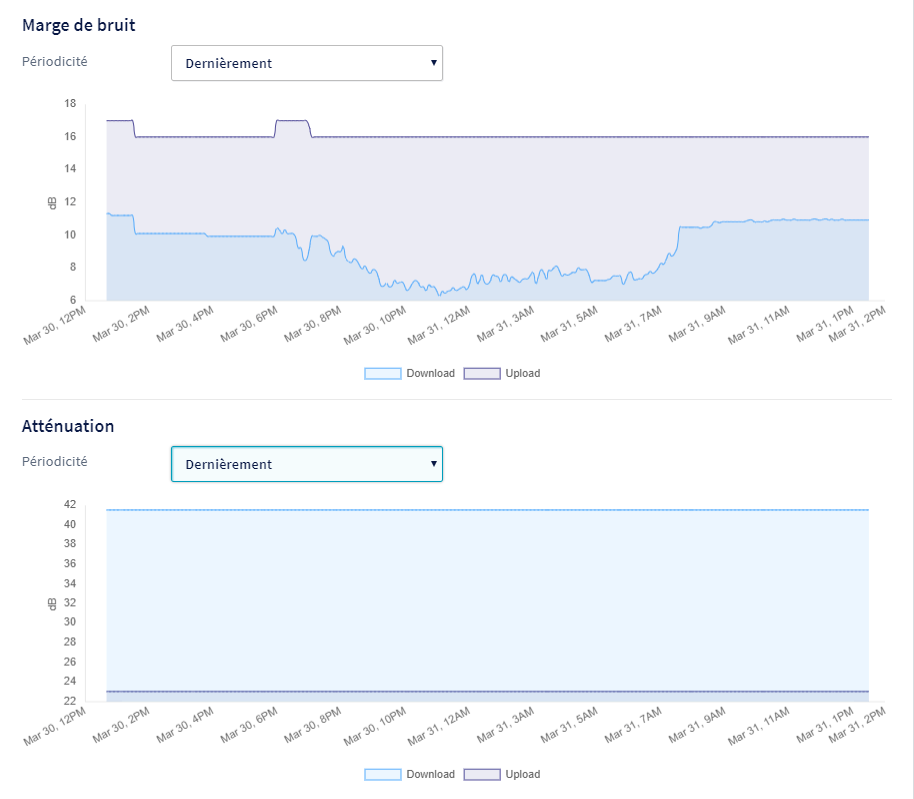
Task: Click the Périodicité label in the Marge de bruit section
Action: [55, 61]
